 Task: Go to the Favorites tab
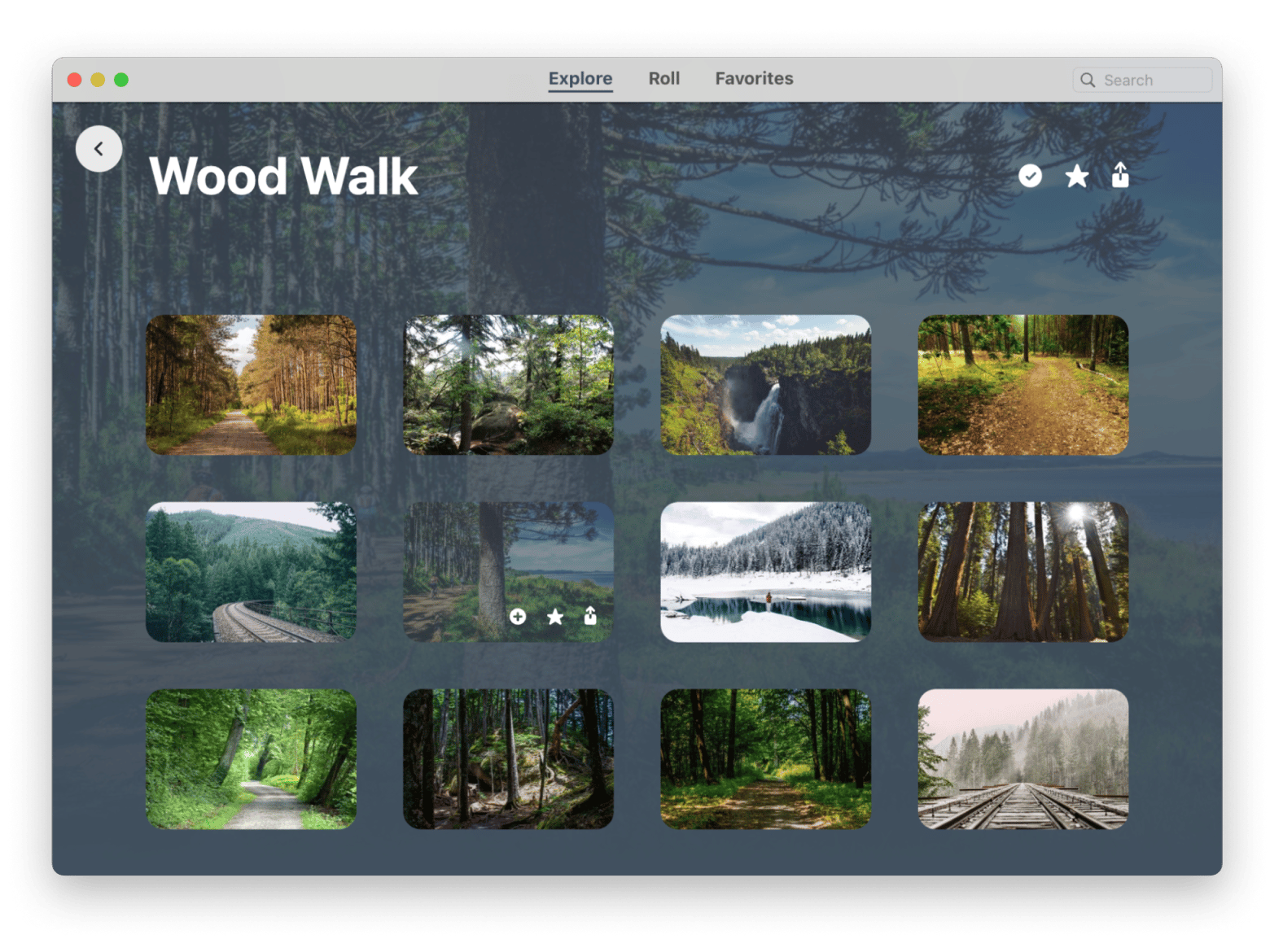pos(754,79)
